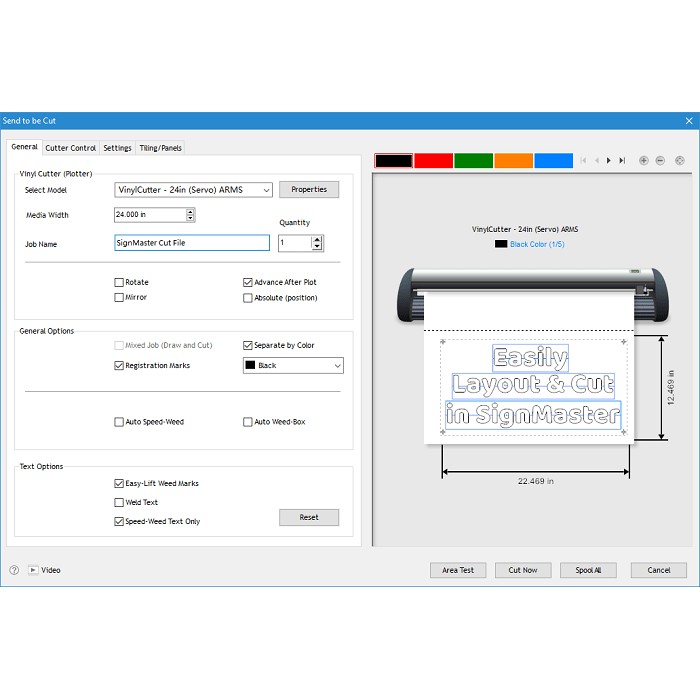Click the zoom out magnifier icon
This screenshot has height=700, width=700.
[660, 160]
